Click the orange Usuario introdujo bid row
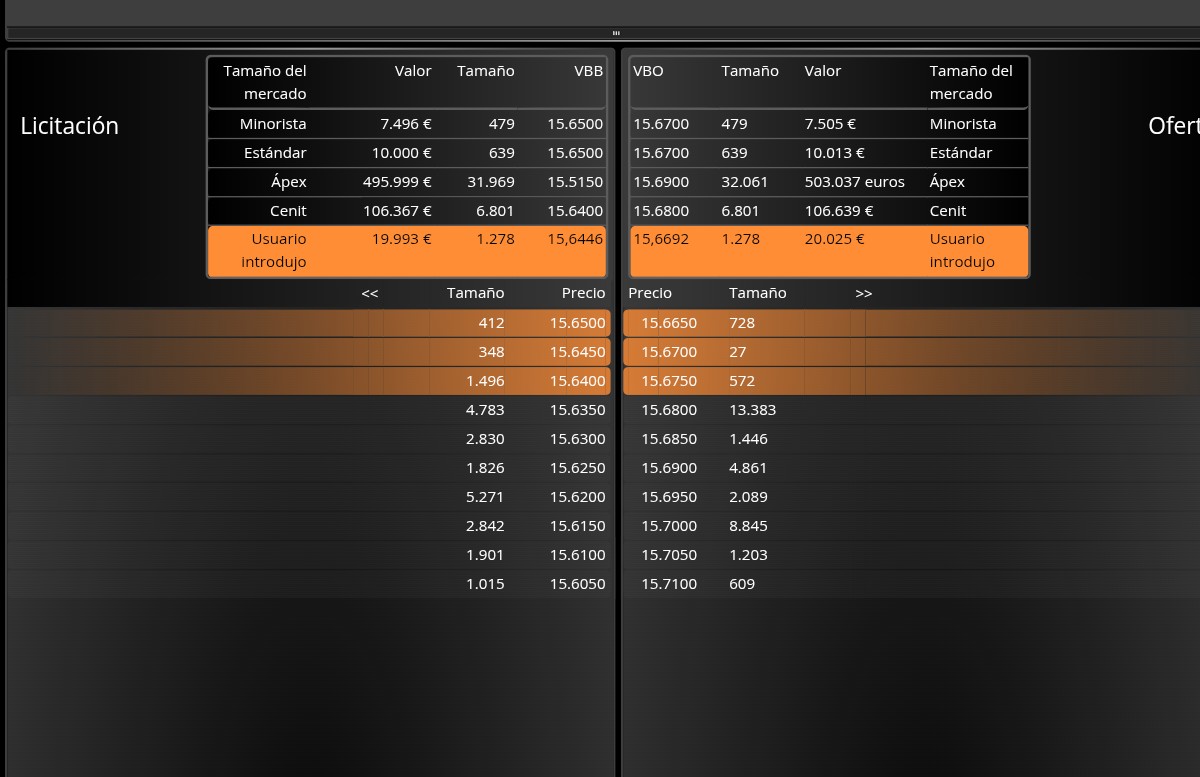Viewport: 1200px width, 777px height. (407, 251)
